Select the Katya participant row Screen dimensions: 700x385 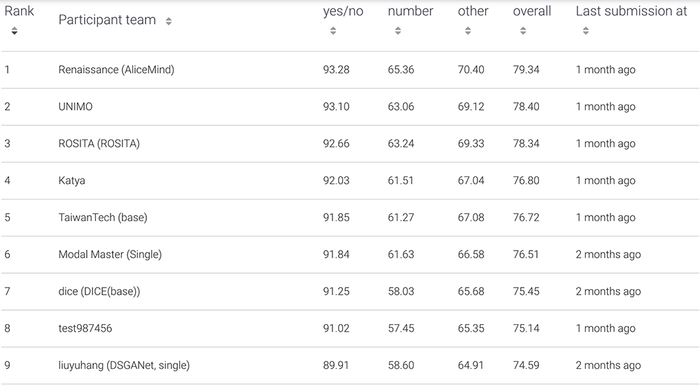(350, 180)
